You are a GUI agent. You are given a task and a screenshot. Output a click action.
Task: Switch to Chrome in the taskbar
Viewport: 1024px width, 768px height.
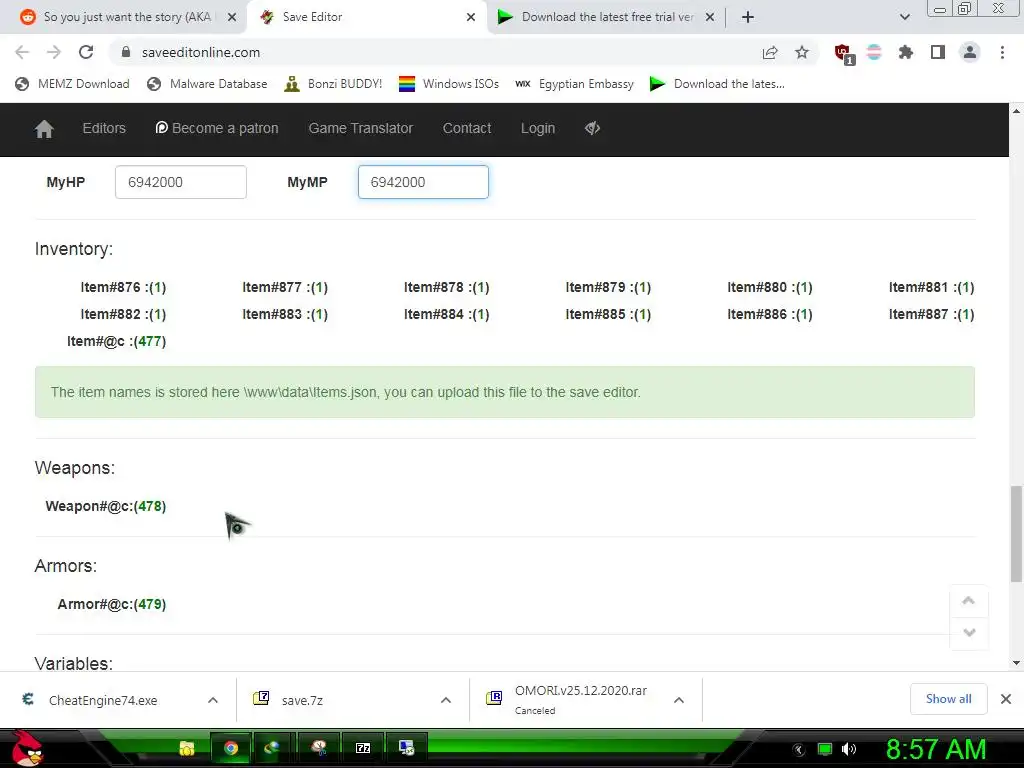pyautogui.click(x=231, y=748)
